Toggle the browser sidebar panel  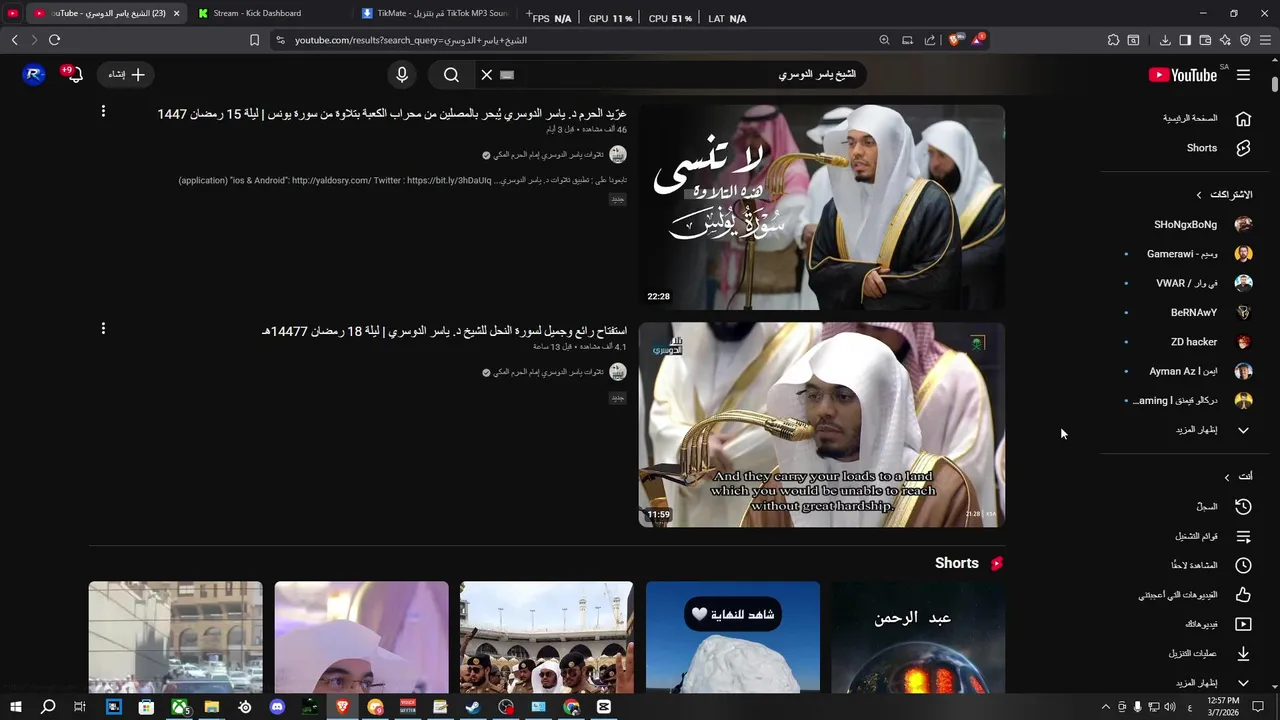pyautogui.click(x=1185, y=40)
